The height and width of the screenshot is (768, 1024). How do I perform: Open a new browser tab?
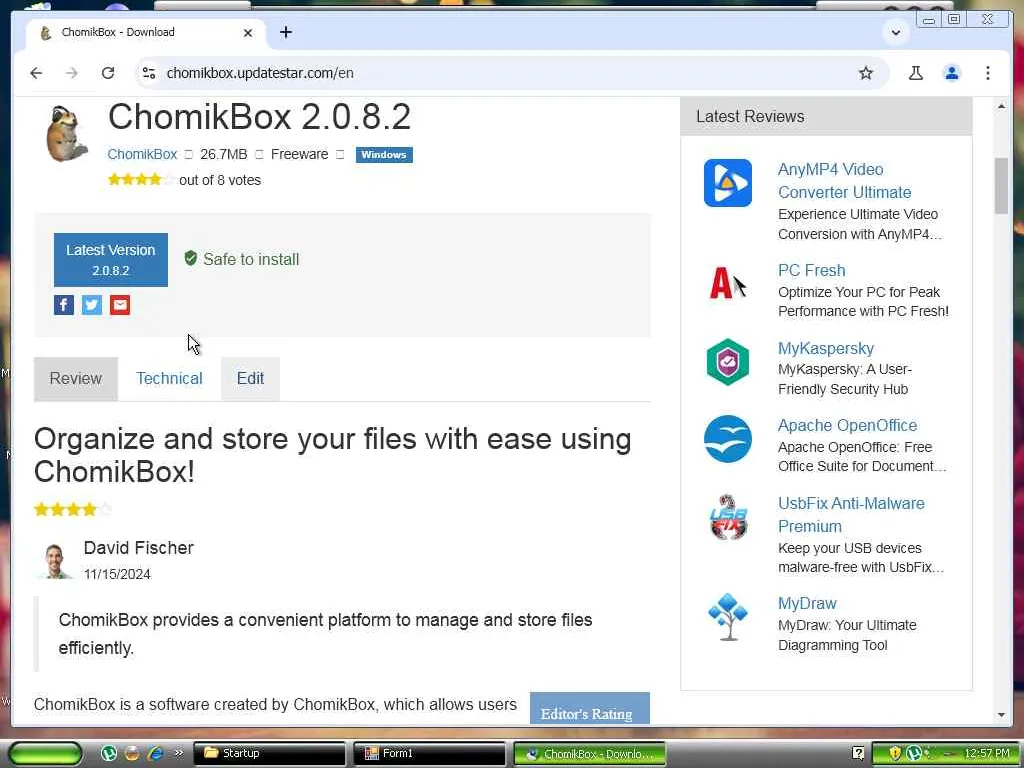(x=286, y=32)
